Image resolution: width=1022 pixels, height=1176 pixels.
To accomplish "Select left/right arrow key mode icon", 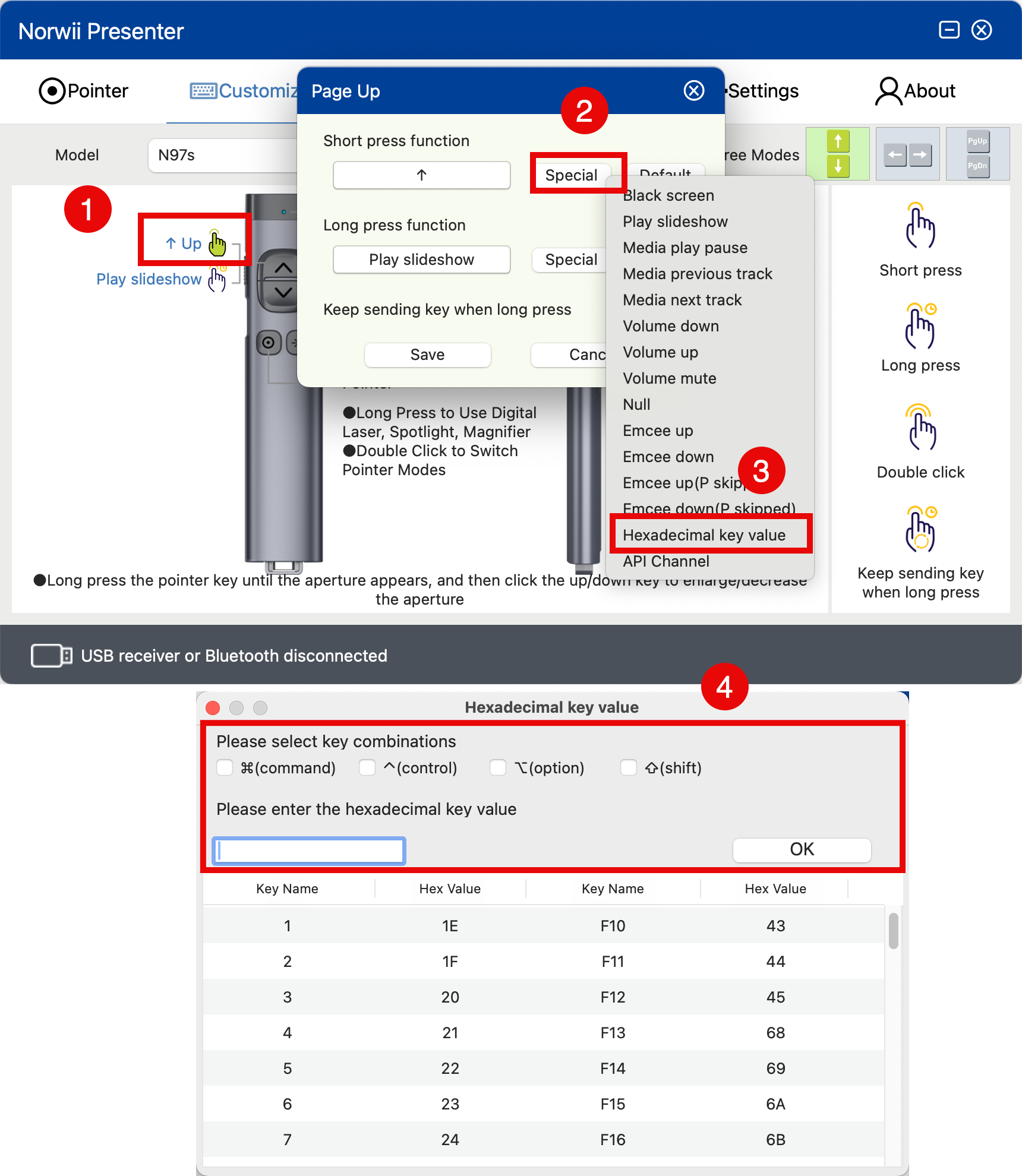I will click(x=907, y=154).
